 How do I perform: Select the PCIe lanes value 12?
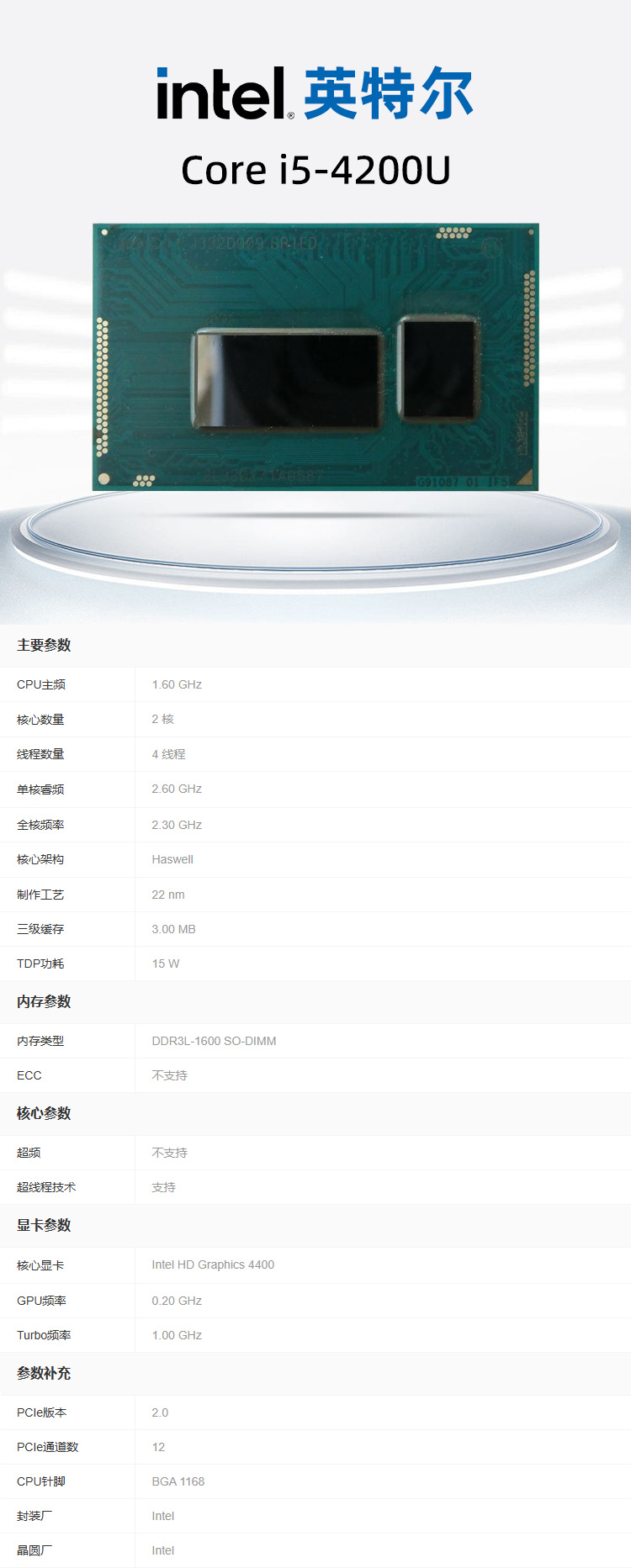point(158,1447)
